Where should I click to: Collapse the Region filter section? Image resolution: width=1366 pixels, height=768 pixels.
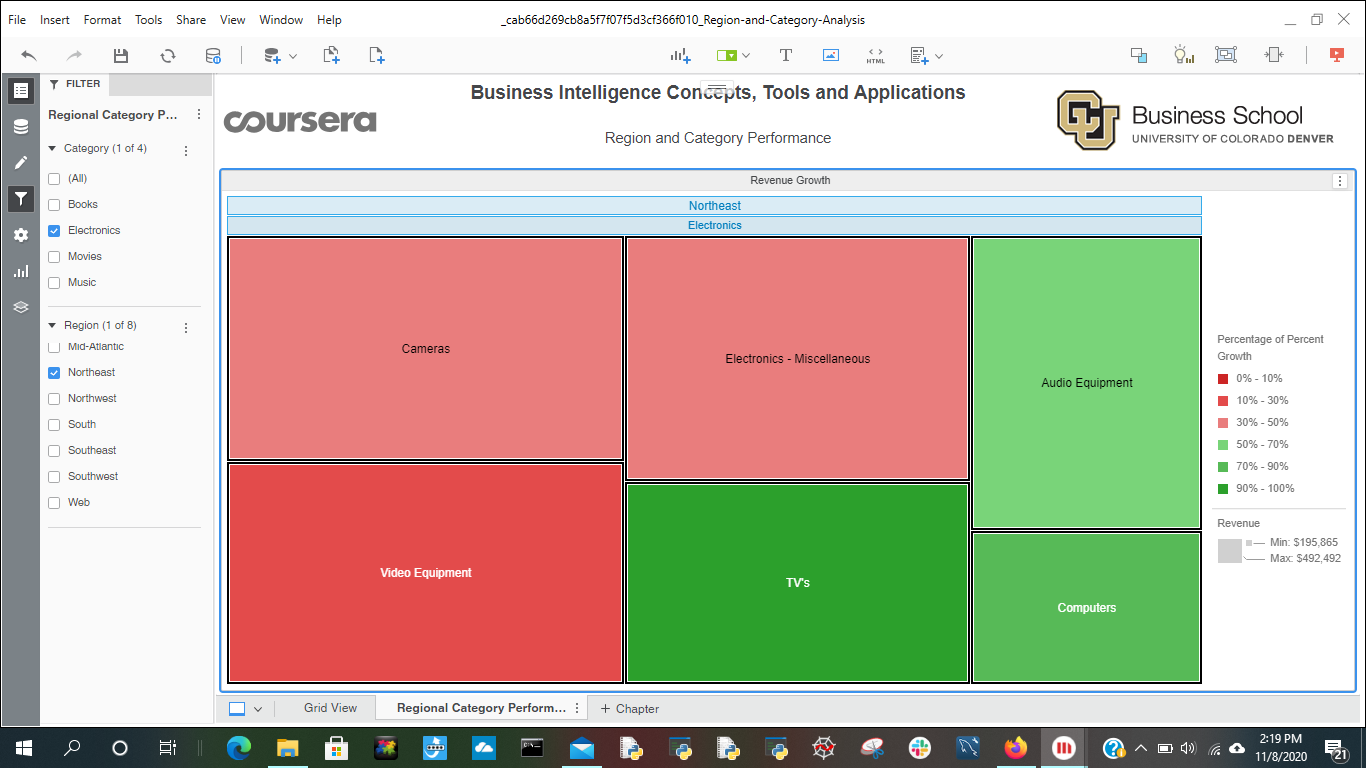53,326
